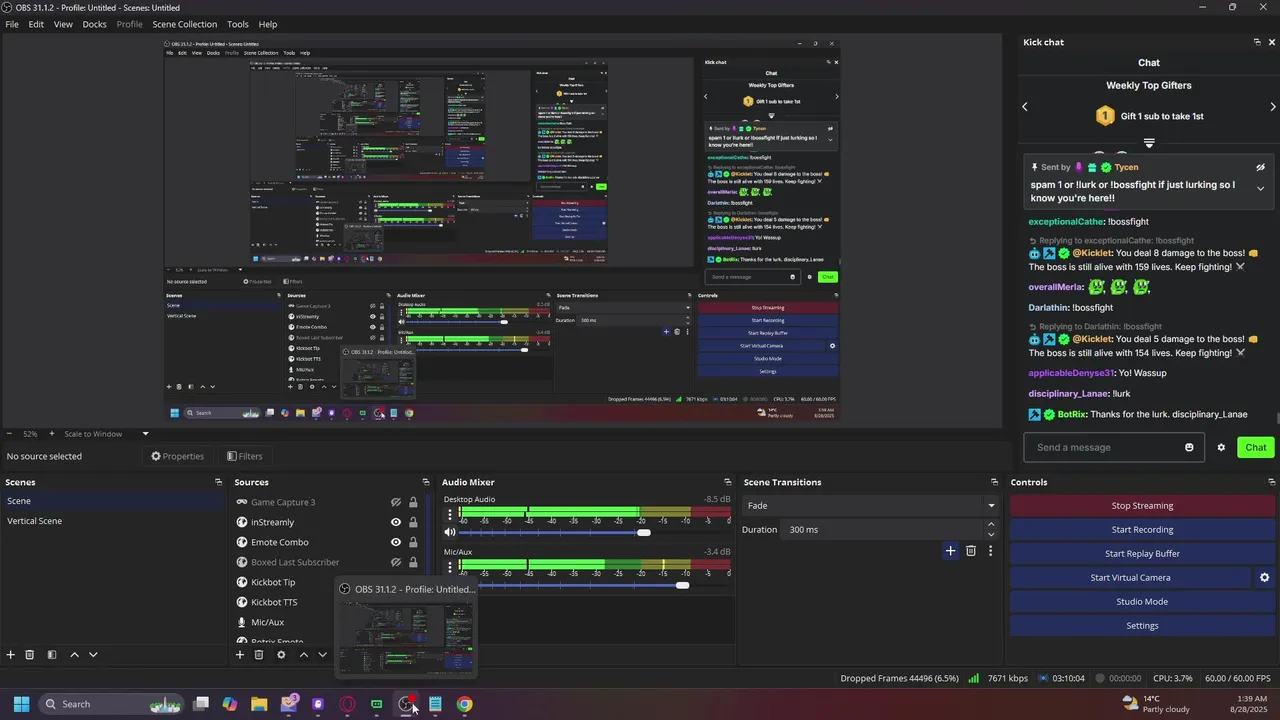Image resolution: width=1280 pixels, height=720 pixels.
Task: Open Virtual Camera settings gear
Action: coord(1264,578)
